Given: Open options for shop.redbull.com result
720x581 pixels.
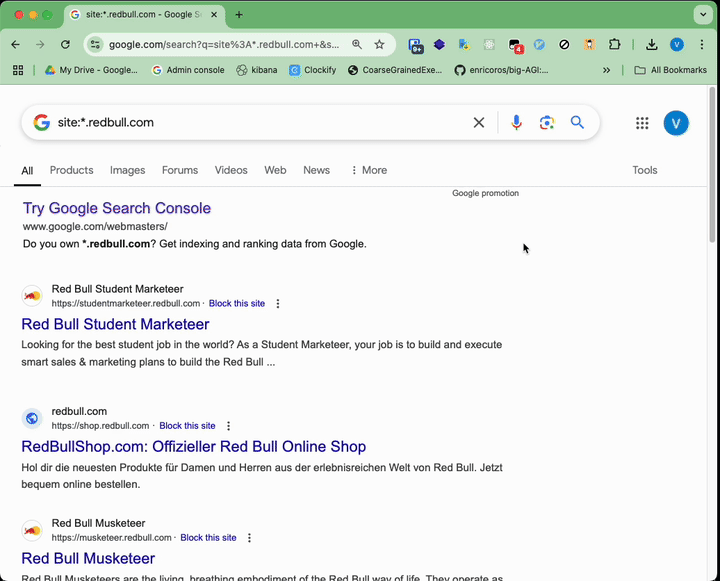Looking at the screenshot, I should click(228, 426).
